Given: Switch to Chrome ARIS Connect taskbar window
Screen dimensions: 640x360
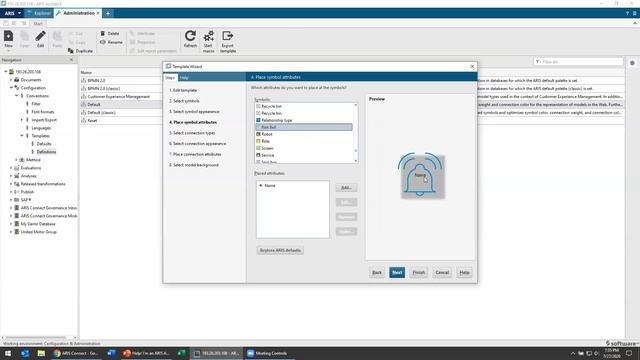Looking at the screenshot, I should pyautogui.click(x=76, y=353).
